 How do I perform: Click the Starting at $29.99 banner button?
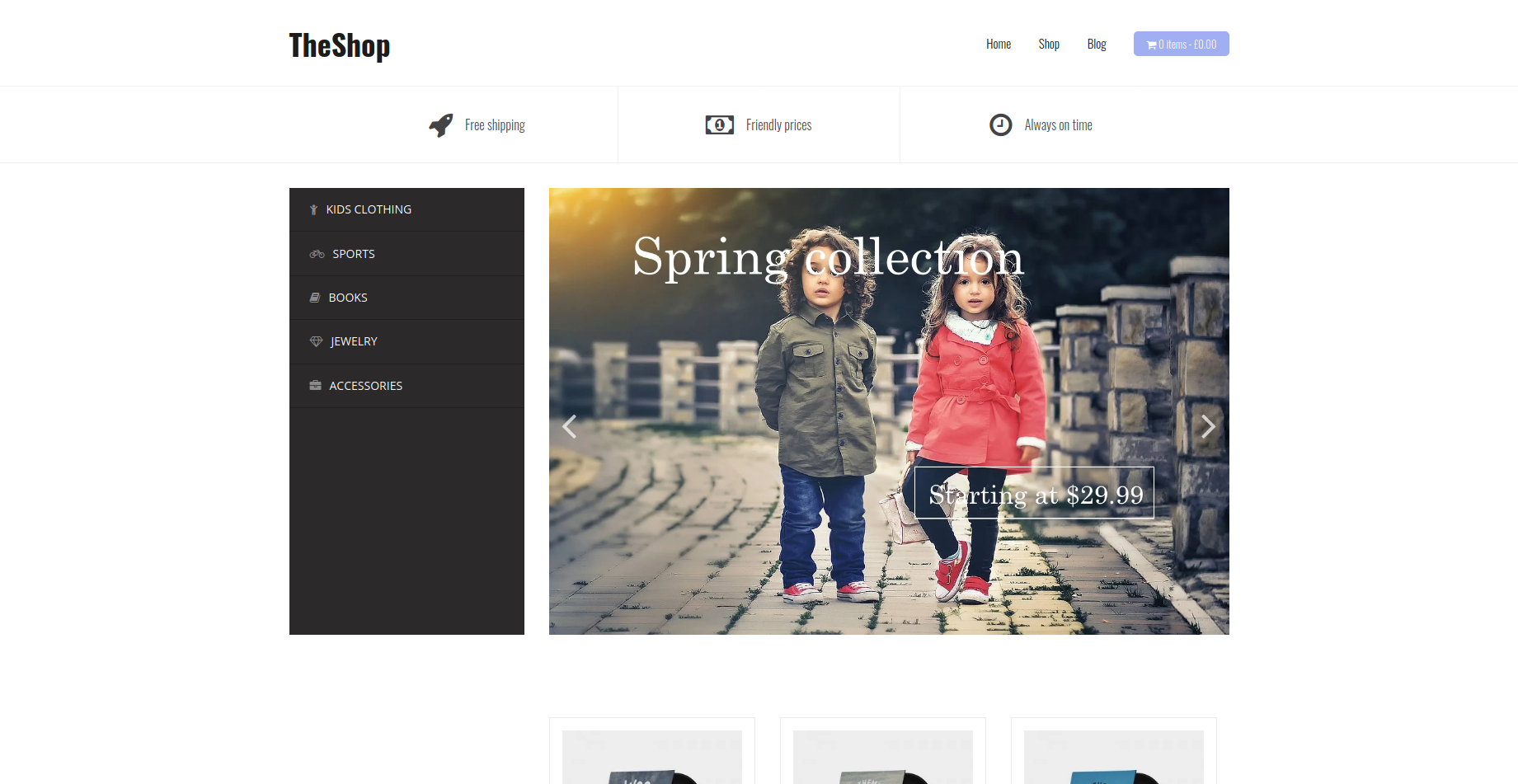point(1034,494)
